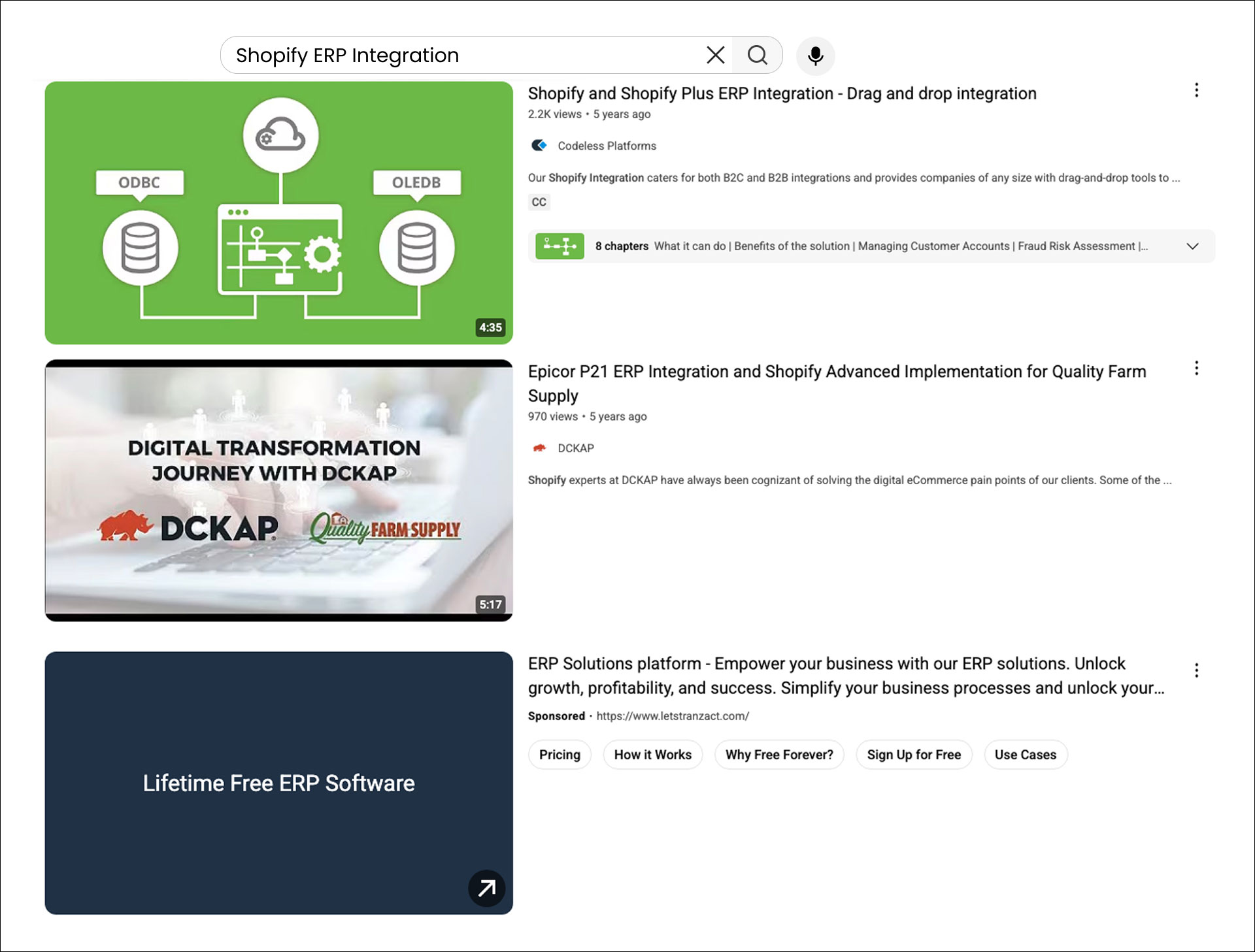Select the Pricing chip
The image size is (1255, 952).
pos(560,755)
